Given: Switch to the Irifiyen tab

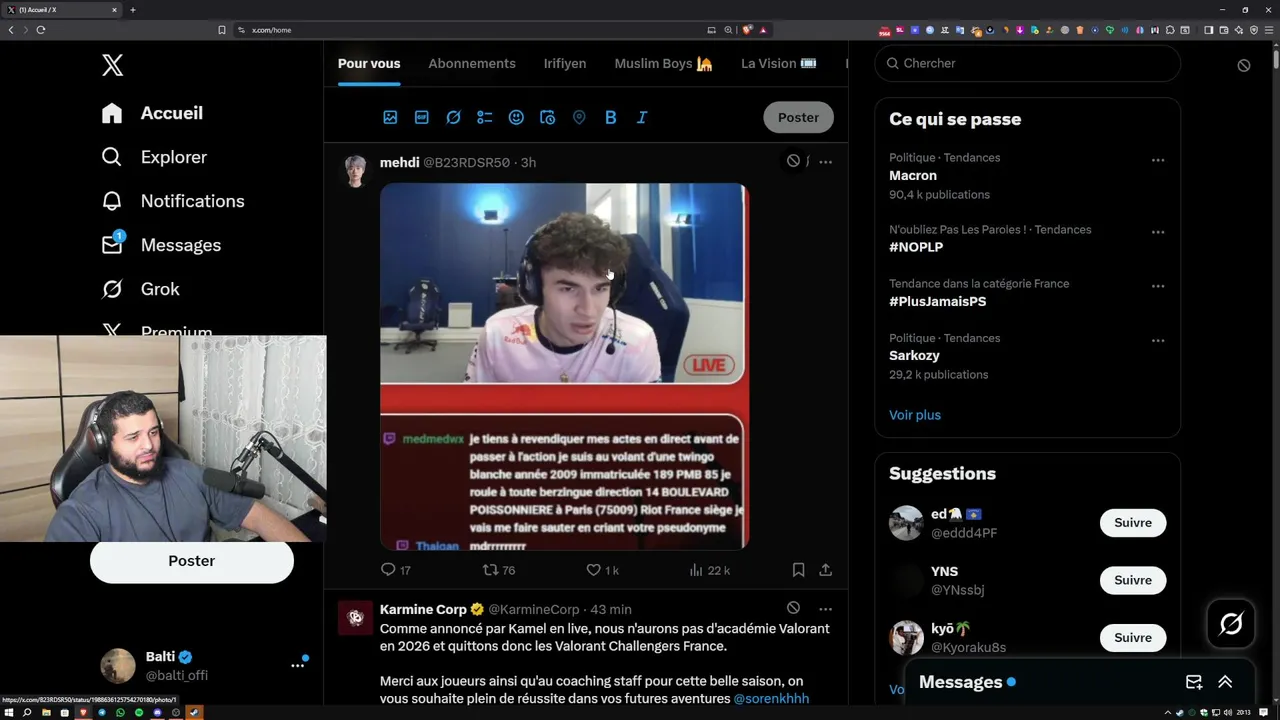Looking at the screenshot, I should (565, 63).
